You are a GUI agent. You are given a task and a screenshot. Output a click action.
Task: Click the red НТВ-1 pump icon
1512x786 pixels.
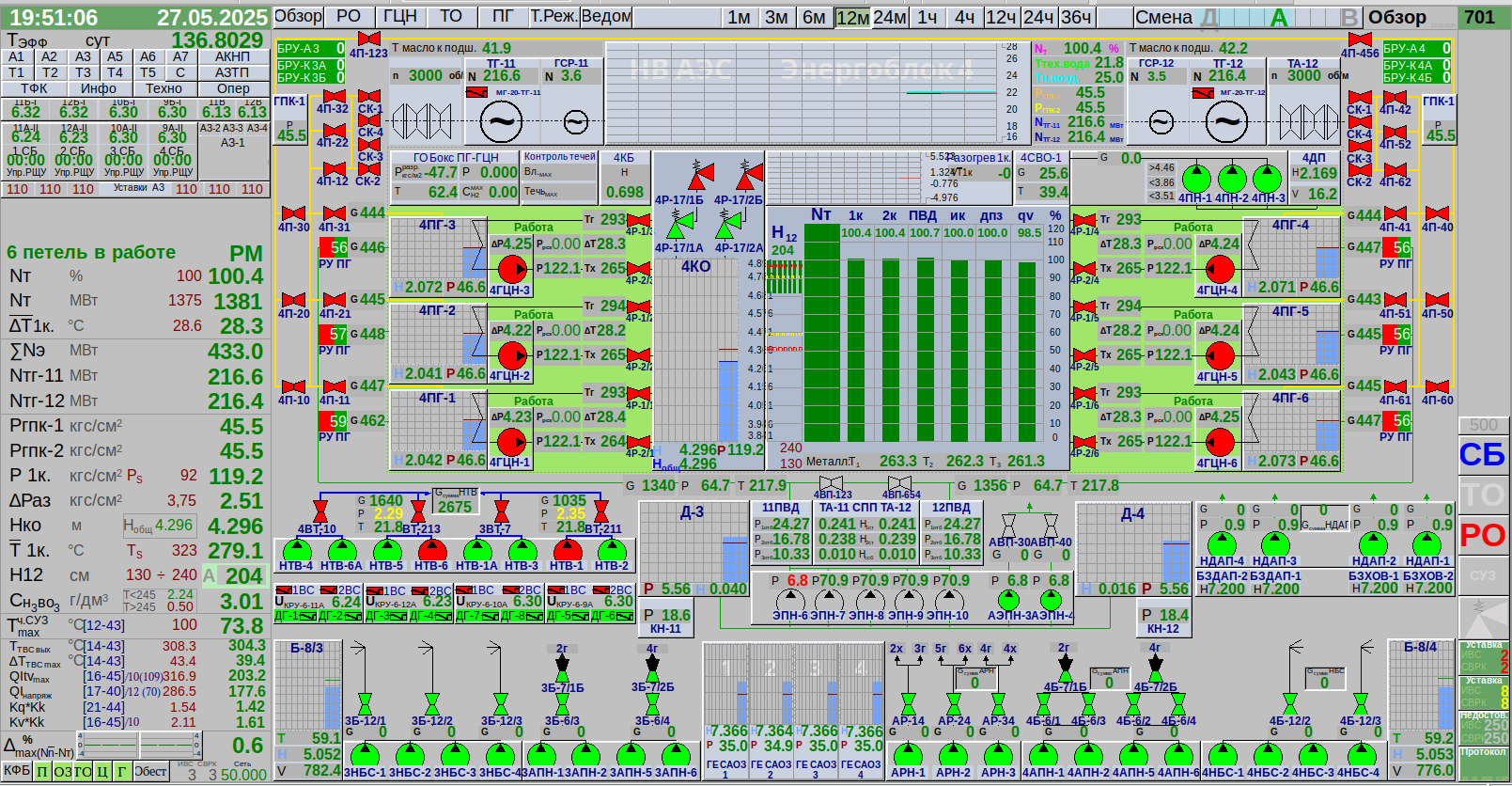[568, 549]
